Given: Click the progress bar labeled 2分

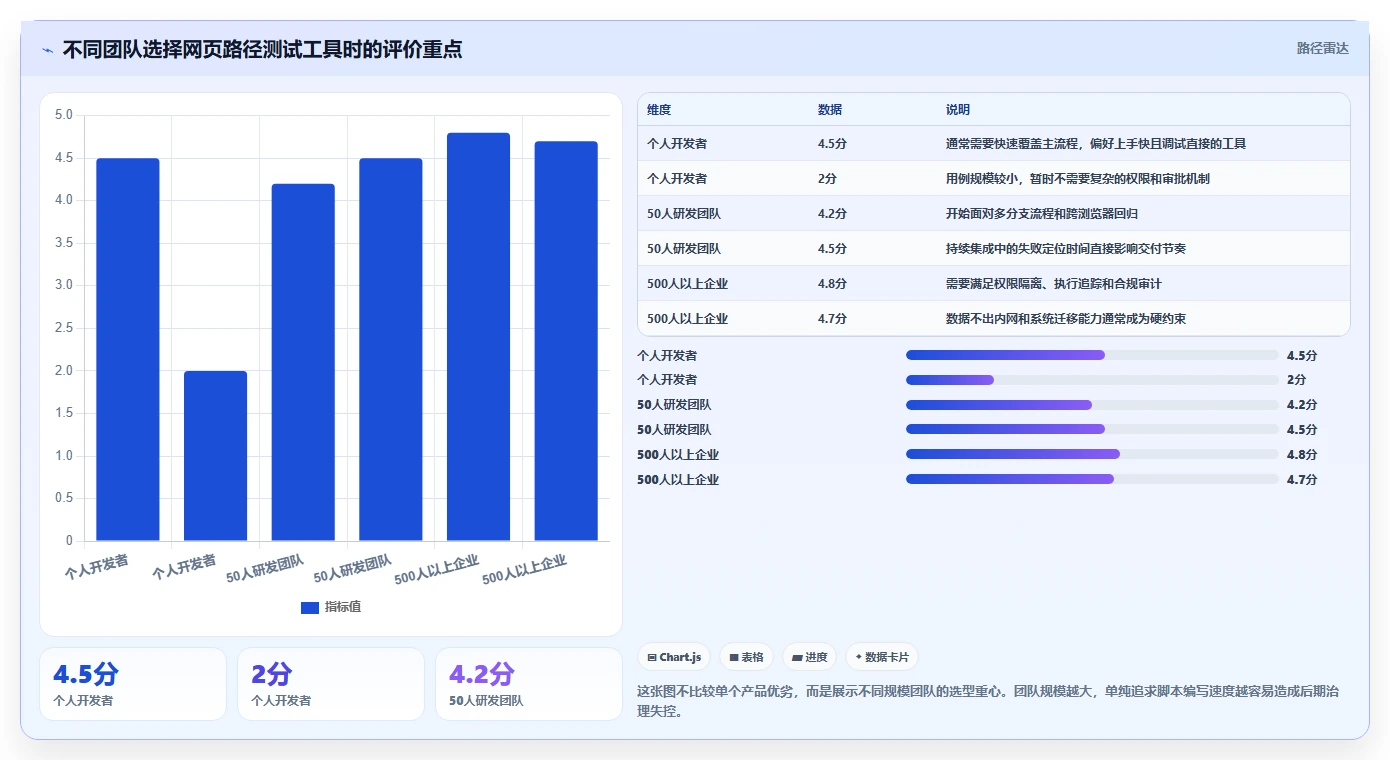Looking at the screenshot, I should click(x=1092, y=380).
